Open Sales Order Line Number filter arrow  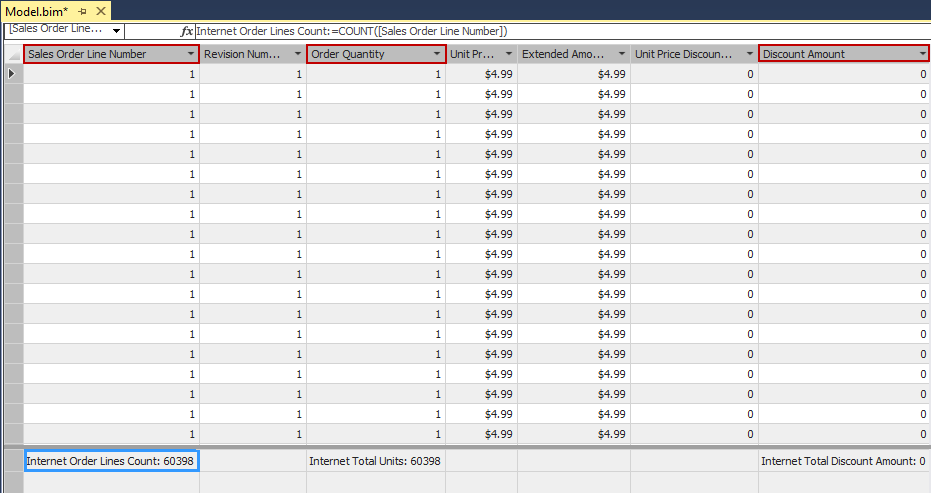[x=190, y=54]
